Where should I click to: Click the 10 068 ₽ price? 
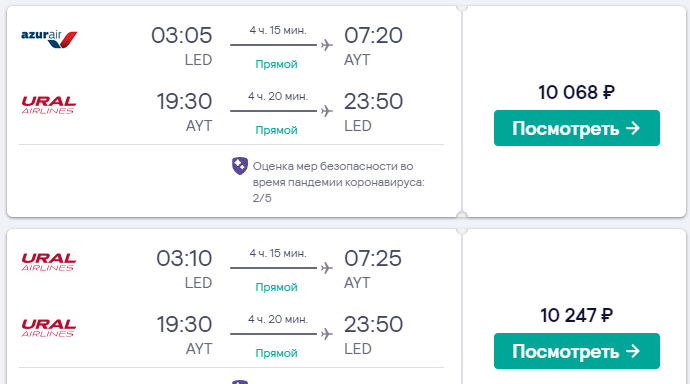[x=576, y=92]
